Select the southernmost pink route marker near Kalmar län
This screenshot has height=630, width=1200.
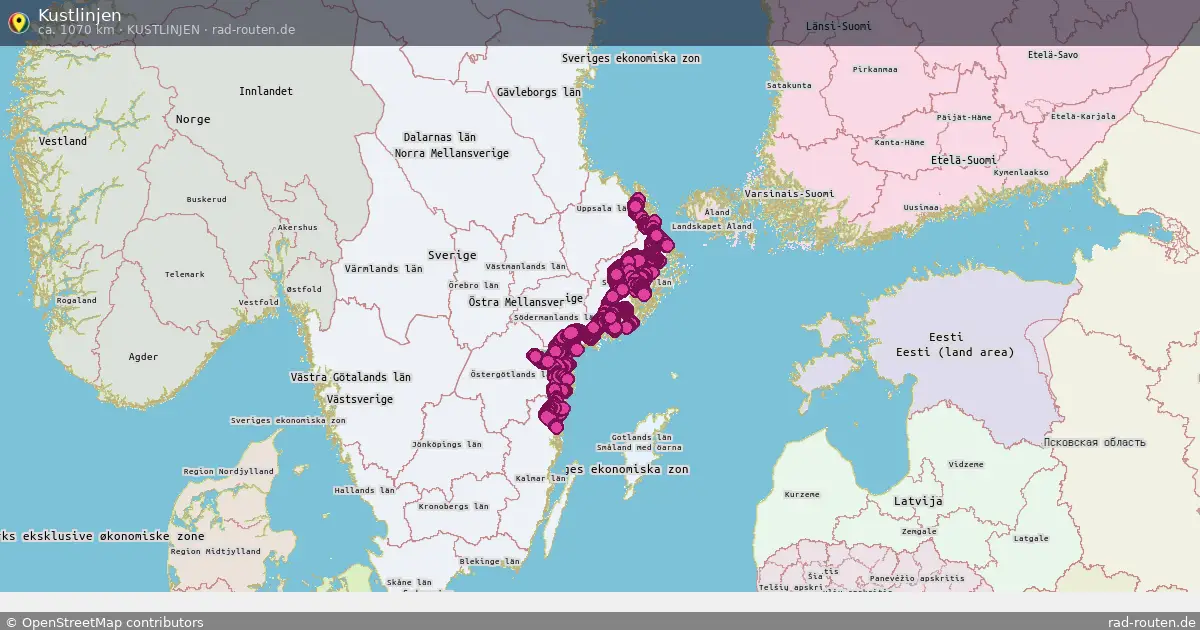click(556, 426)
